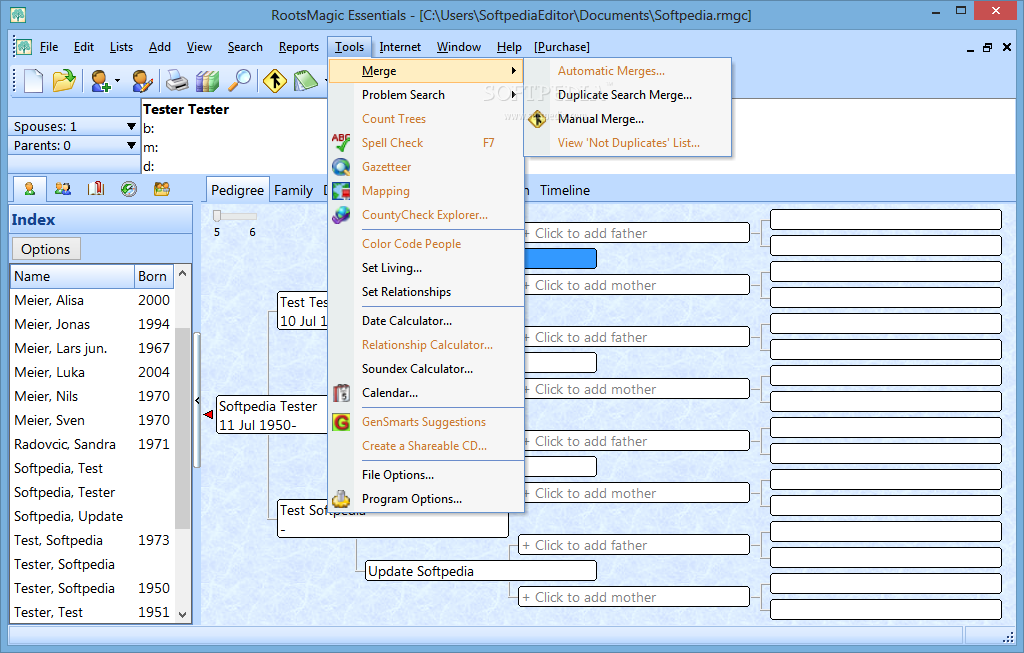Open the Soundex Calculator
The width and height of the screenshot is (1024, 653).
pos(417,368)
